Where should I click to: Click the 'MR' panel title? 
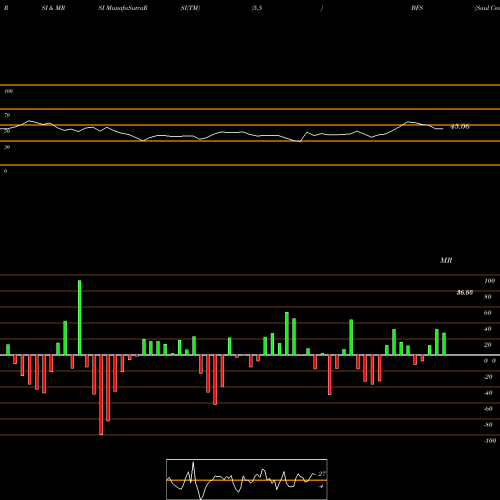pos(446,260)
